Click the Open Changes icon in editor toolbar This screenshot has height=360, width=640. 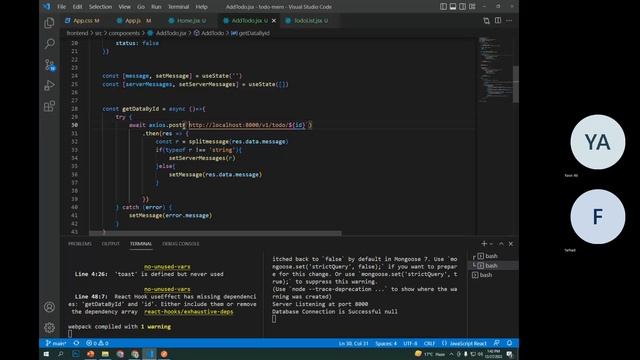486,20
